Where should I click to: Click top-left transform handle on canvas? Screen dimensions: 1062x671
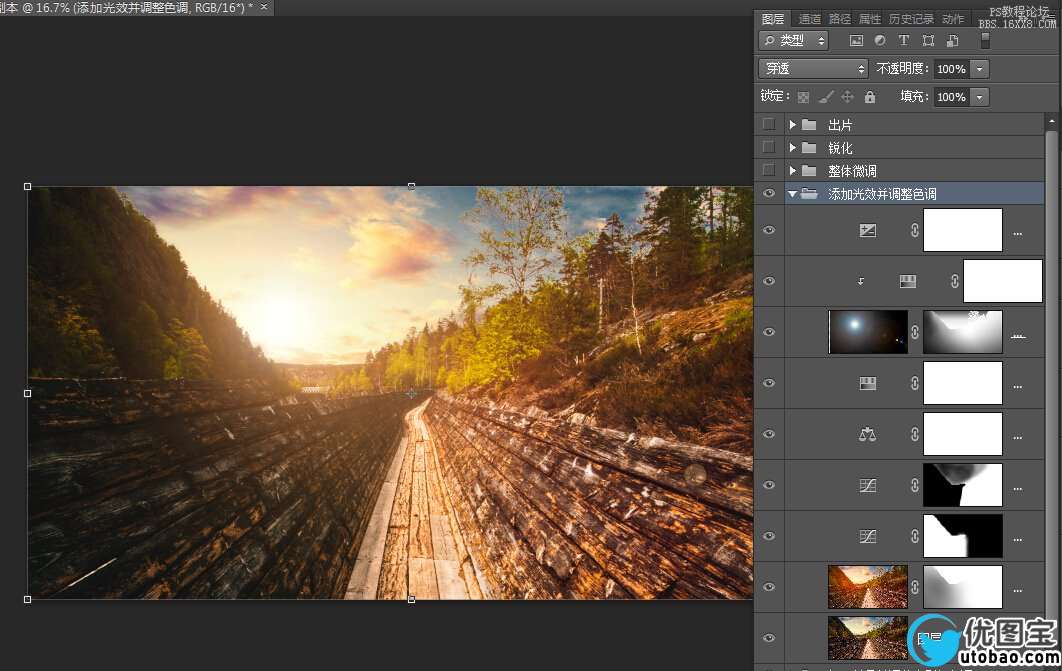[28, 186]
